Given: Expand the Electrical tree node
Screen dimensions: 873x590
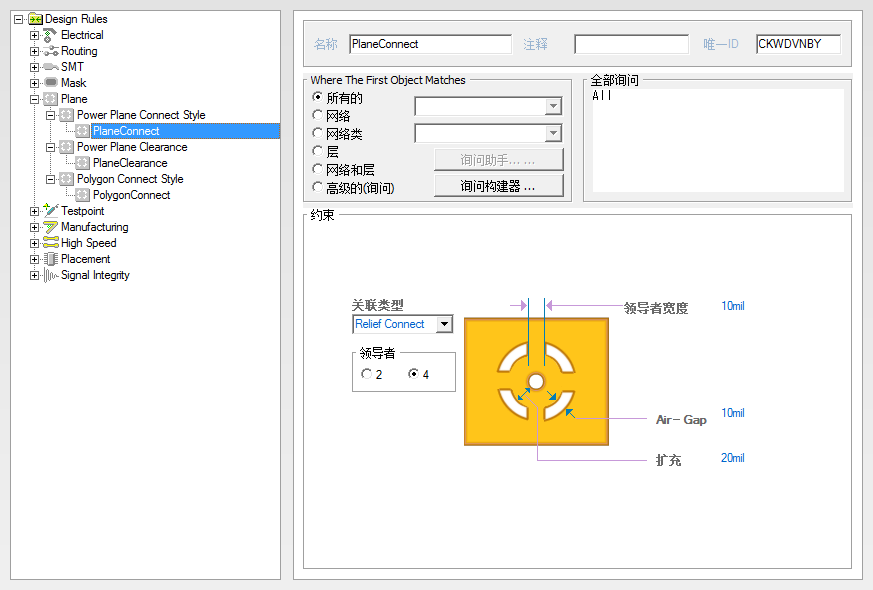Looking at the screenshot, I should click(34, 34).
